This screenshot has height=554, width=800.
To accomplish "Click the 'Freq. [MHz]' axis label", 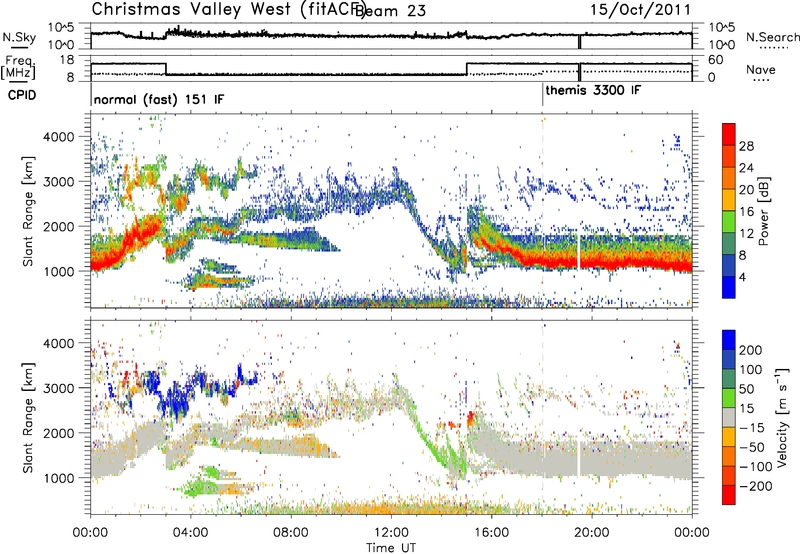I will coord(18,67).
